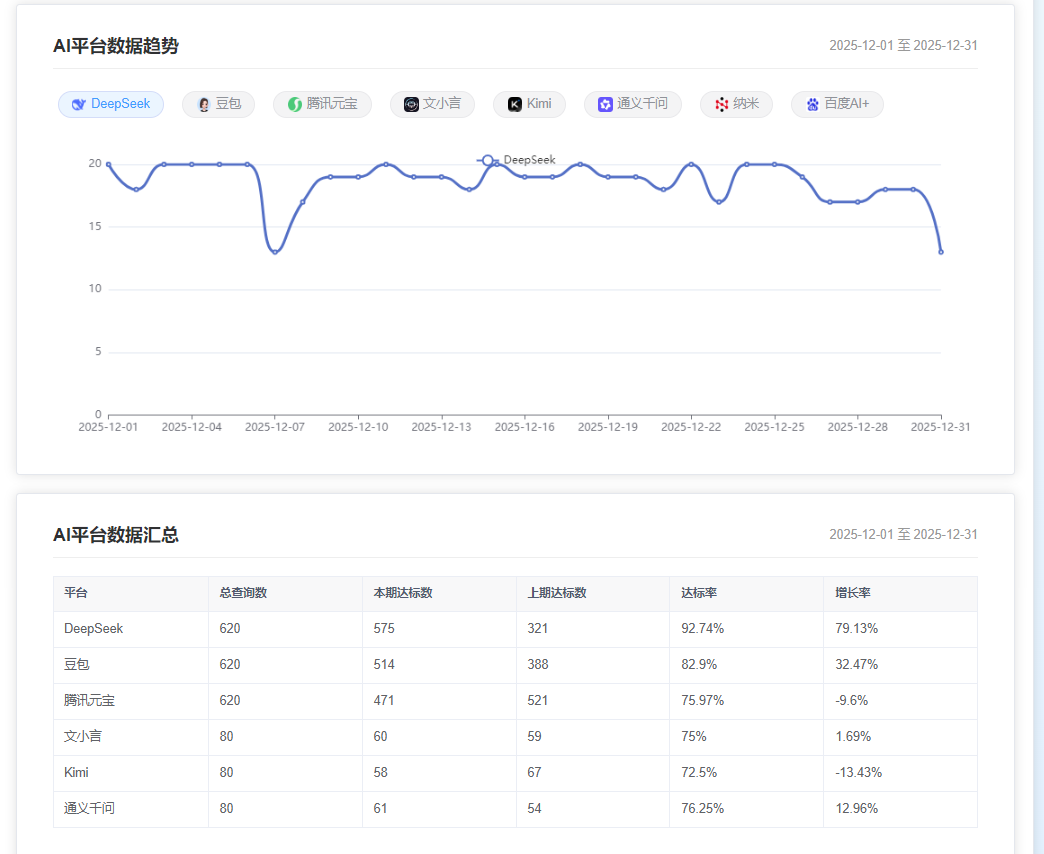Image resolution: width=1044 pixels, height=854 pixels.
Task: Click the Kimi row name in table
Action: [76, 772]
